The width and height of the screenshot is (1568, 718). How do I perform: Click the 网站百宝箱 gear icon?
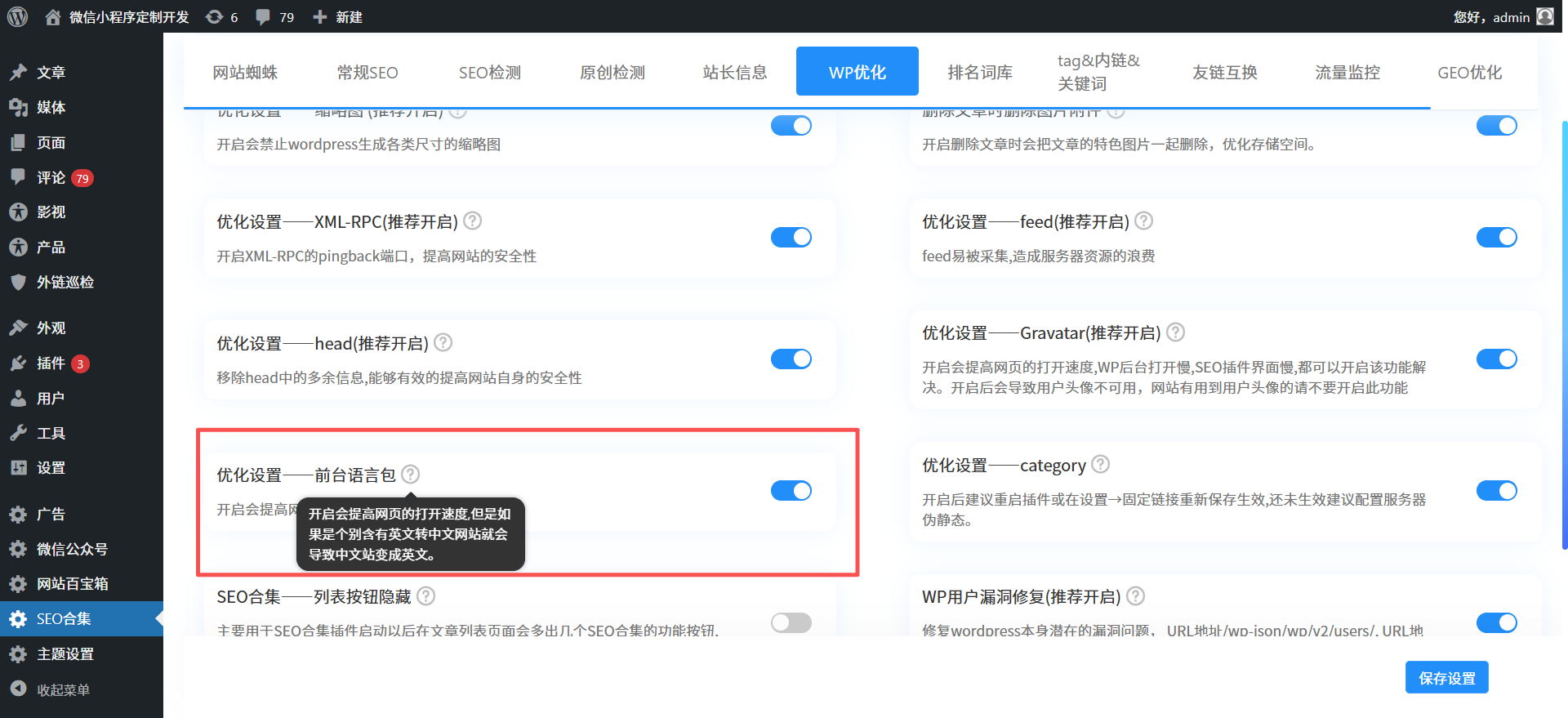(x=18, y=584)
